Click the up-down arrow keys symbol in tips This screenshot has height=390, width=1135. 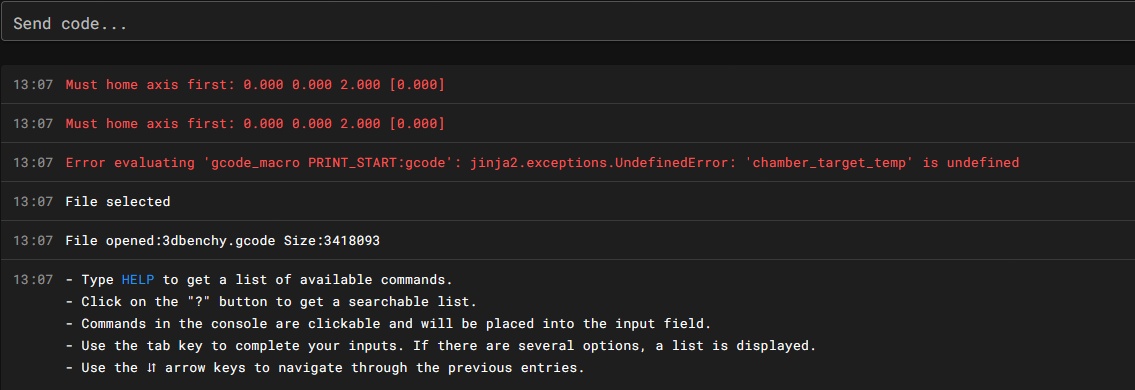pyautogui.click(x=153, y=368)
